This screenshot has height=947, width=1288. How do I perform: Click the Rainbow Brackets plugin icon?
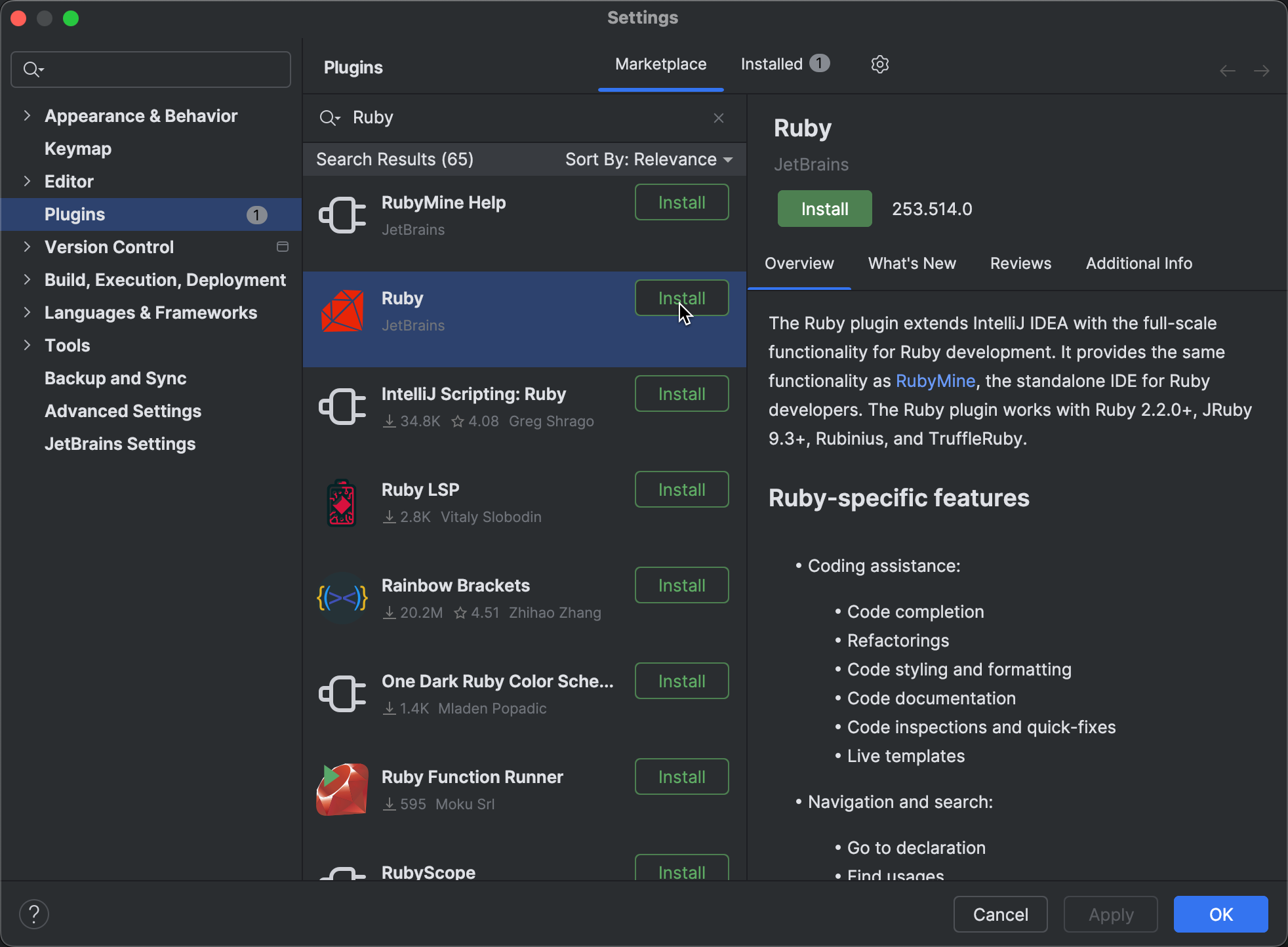[342, 597]
